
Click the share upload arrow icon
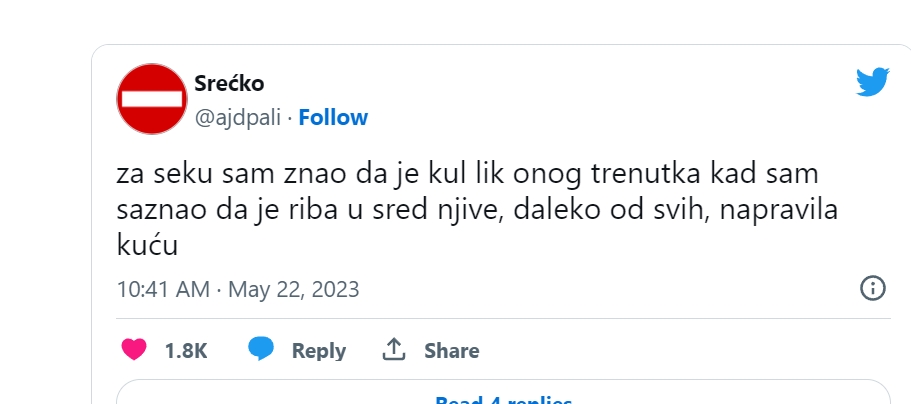click(394, 349)
